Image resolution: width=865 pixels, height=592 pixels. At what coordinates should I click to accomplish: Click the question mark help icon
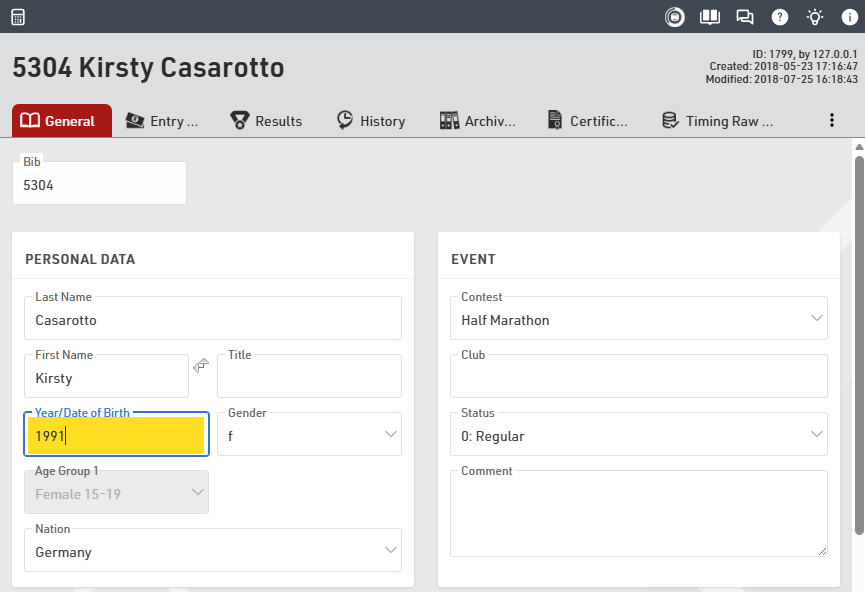tap(780, 17)
